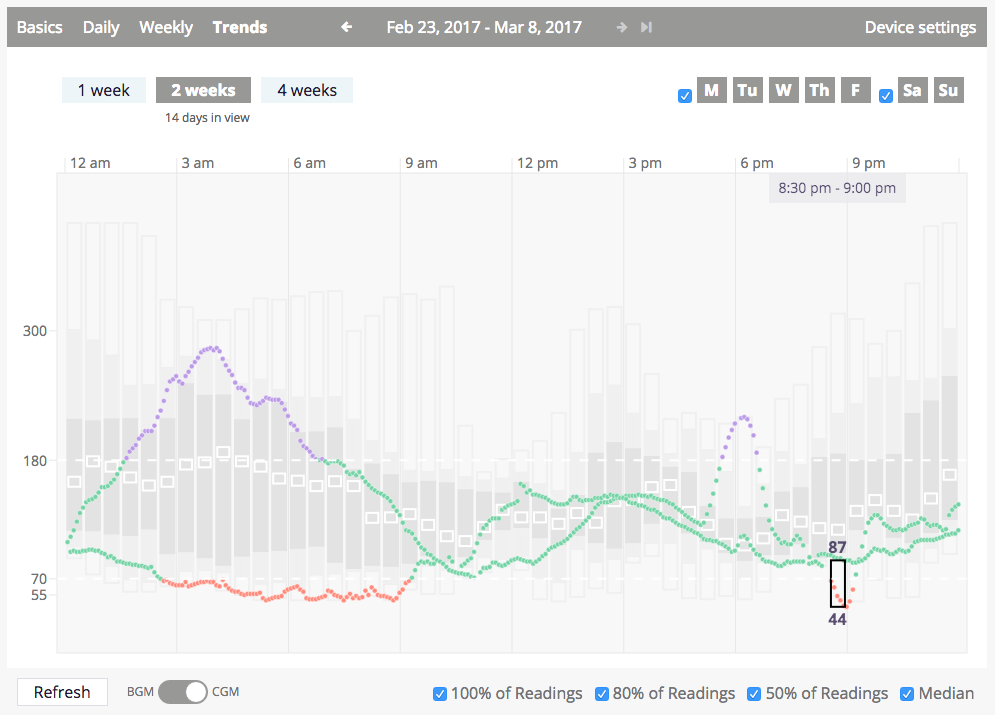Click the Refresh button
The height and width of the screenshot is (715, 995).
pyautogui.click(x=62, y=692)
